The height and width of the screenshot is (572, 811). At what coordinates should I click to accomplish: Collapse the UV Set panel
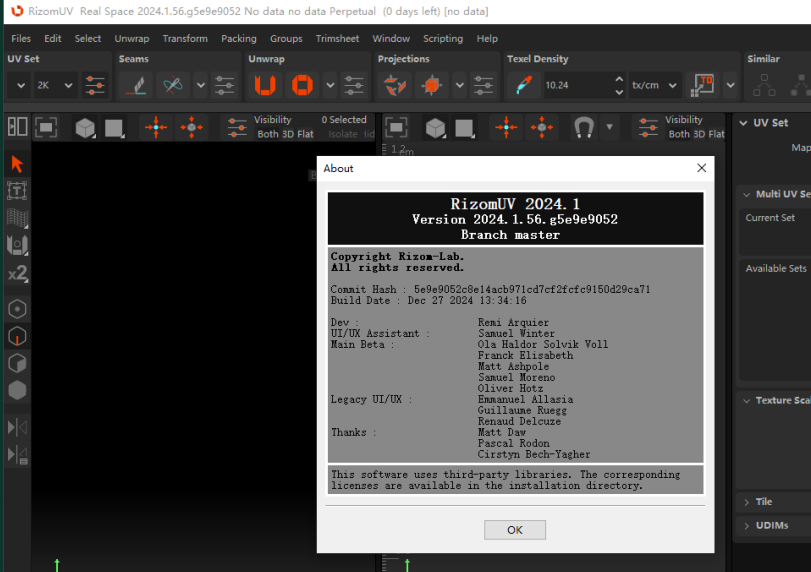click(x=743, y=123)
